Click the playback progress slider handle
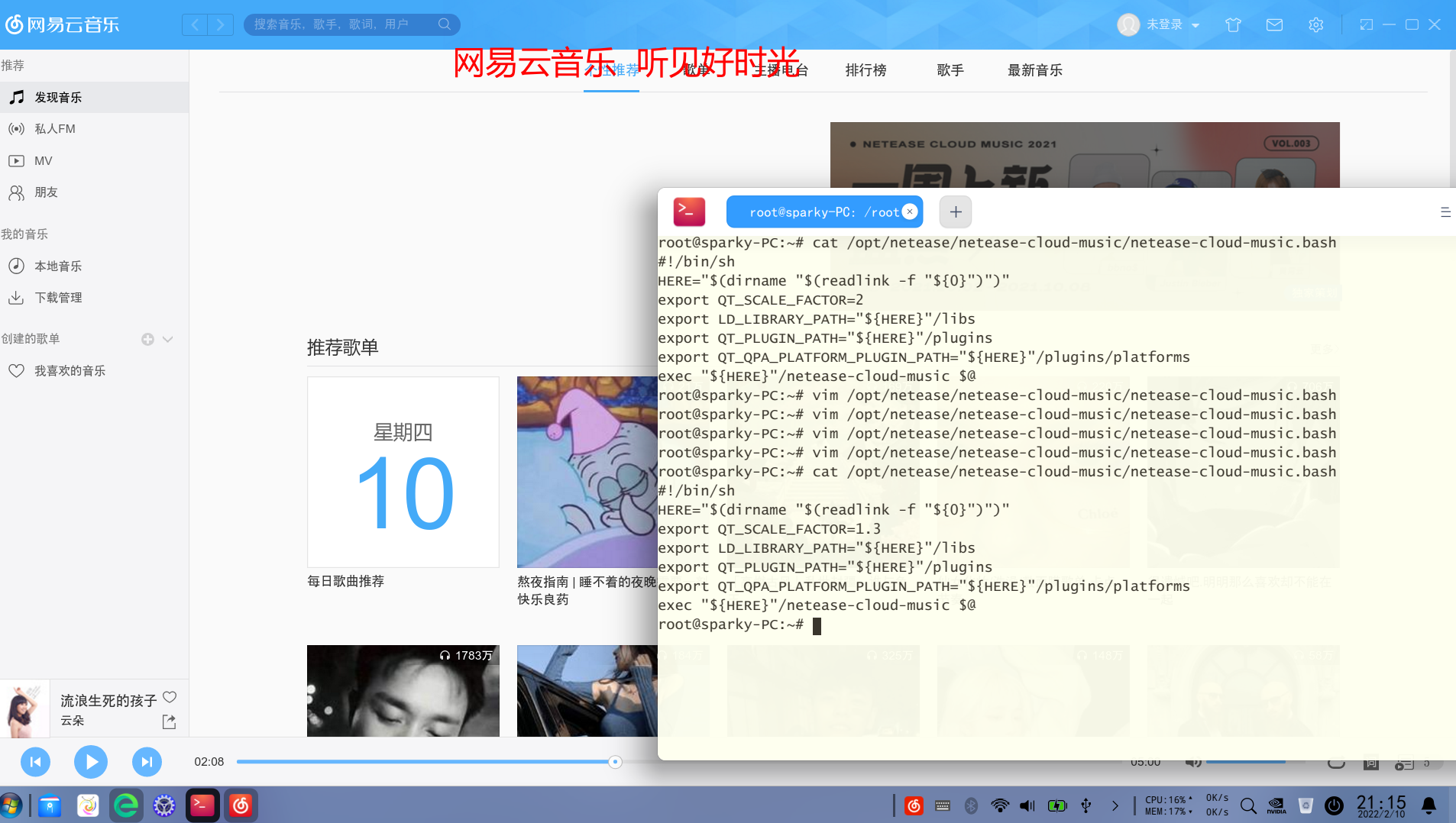The height and width of the screenshot is (823, 1456). (x=615, y=762)
